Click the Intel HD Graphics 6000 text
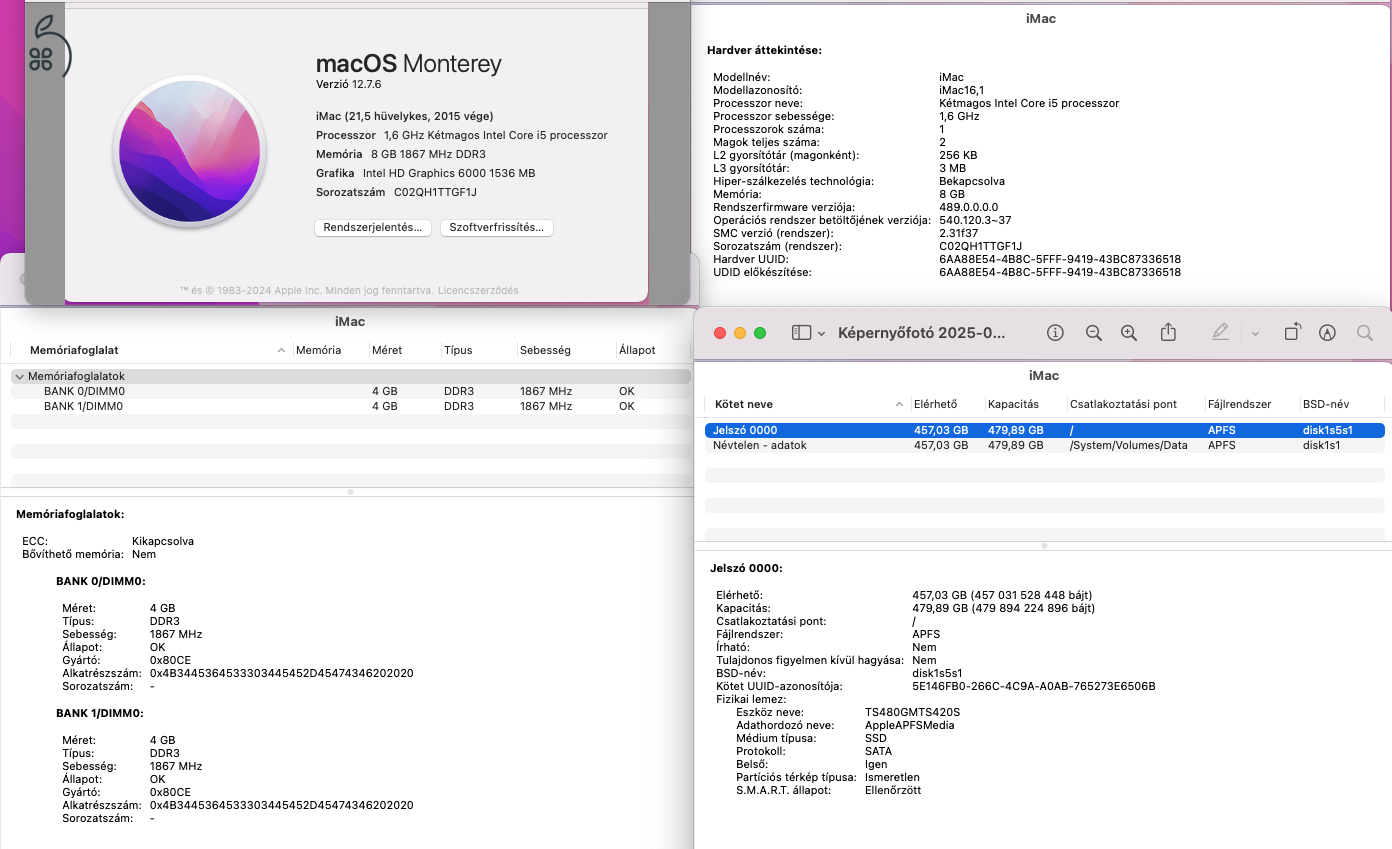 (x=449, y=173)
